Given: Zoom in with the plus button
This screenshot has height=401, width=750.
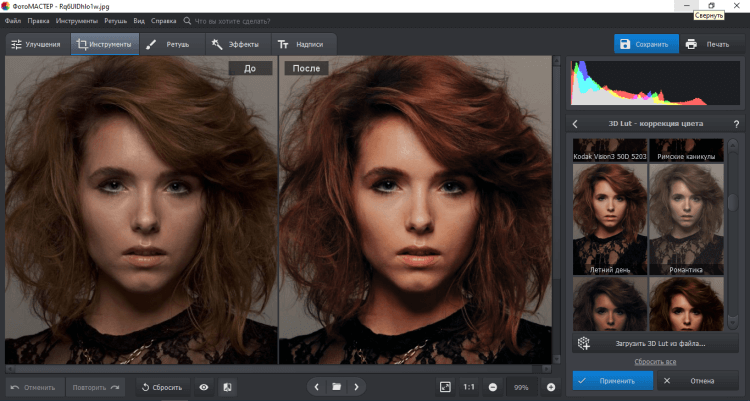Looking at the screenshot, I should pos(550,387).
